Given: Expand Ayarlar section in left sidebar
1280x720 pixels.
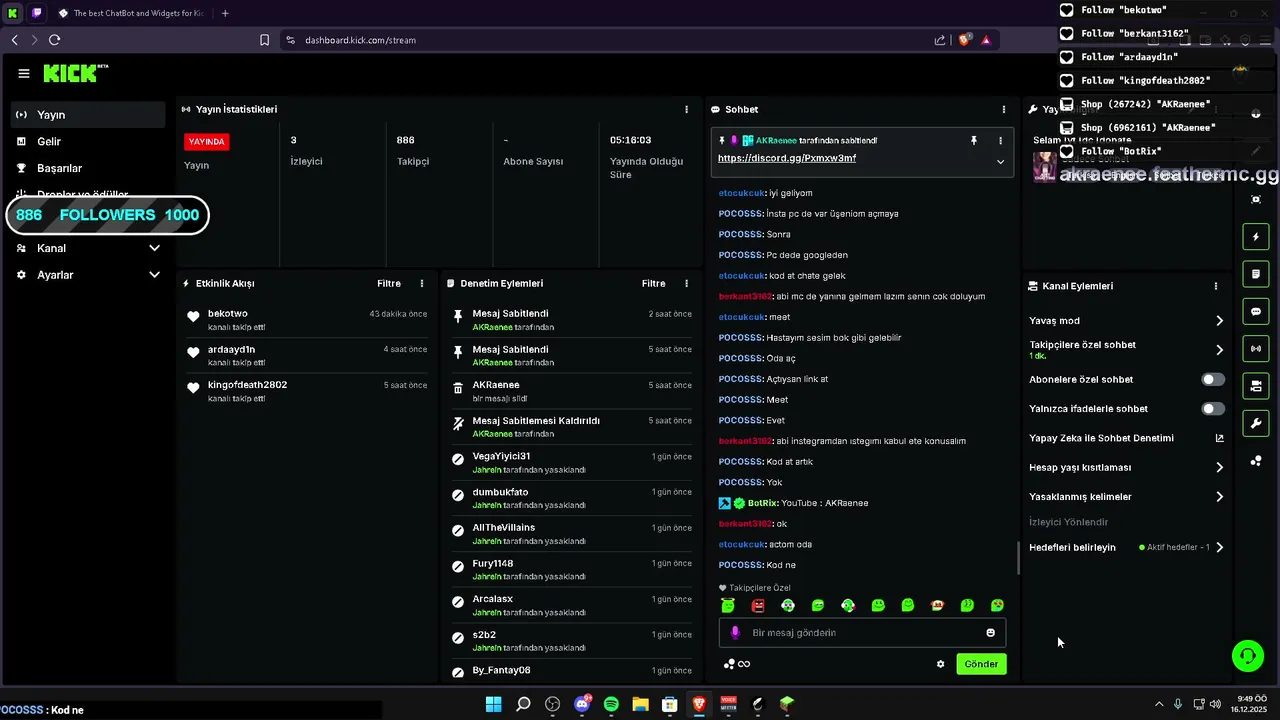Looking at the screenshot, I should coord(154,275).
